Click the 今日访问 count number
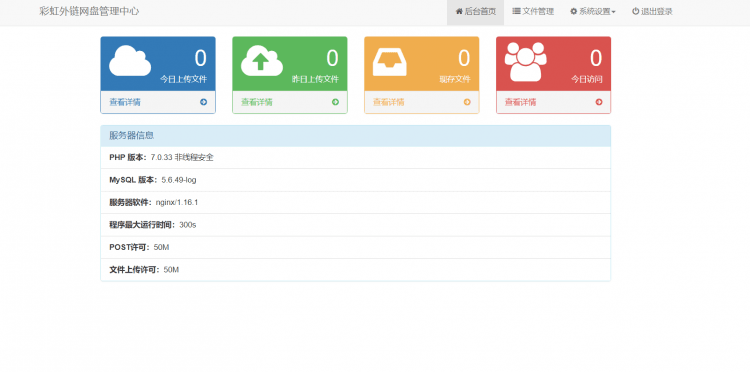Image resolution: width=750 pixels, height=372 pixels. [x=596, y=58]
